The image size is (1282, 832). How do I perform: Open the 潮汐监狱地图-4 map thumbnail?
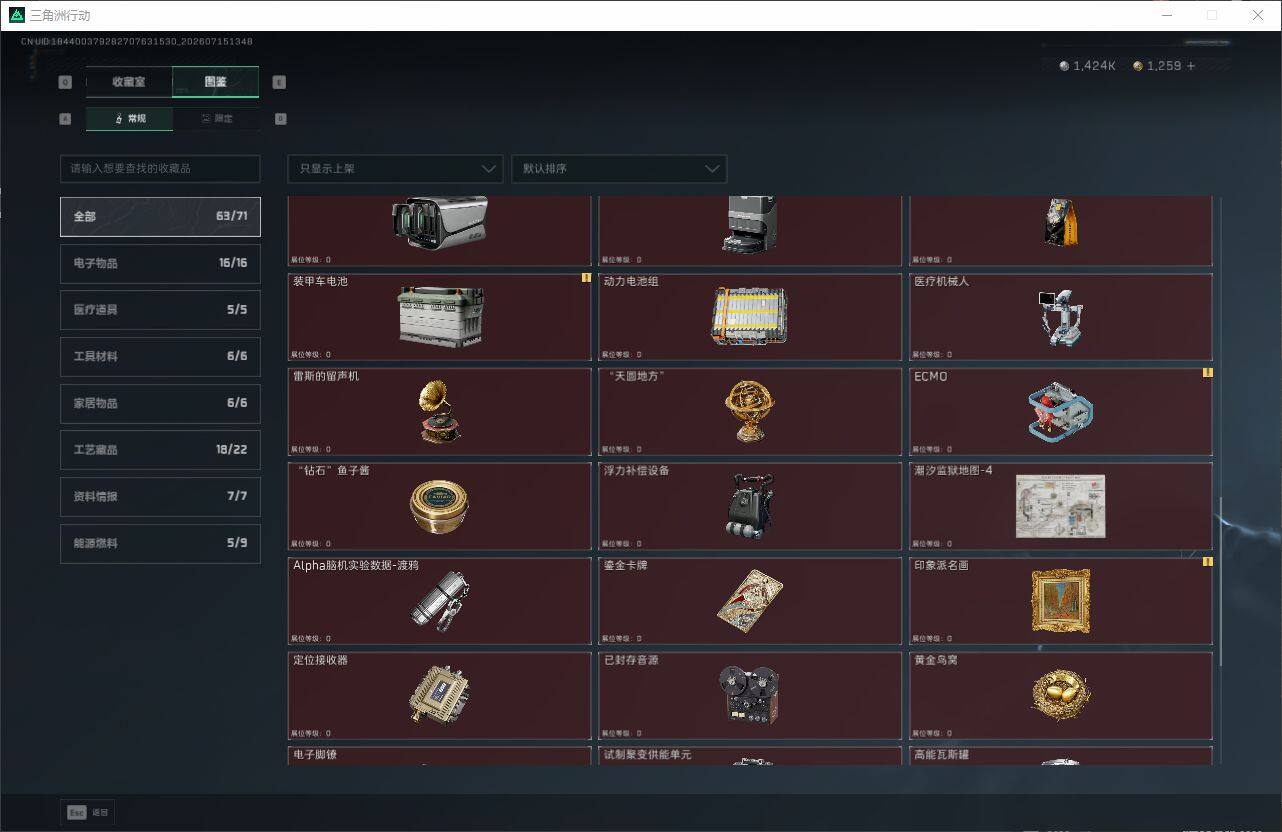(1060, 506)
